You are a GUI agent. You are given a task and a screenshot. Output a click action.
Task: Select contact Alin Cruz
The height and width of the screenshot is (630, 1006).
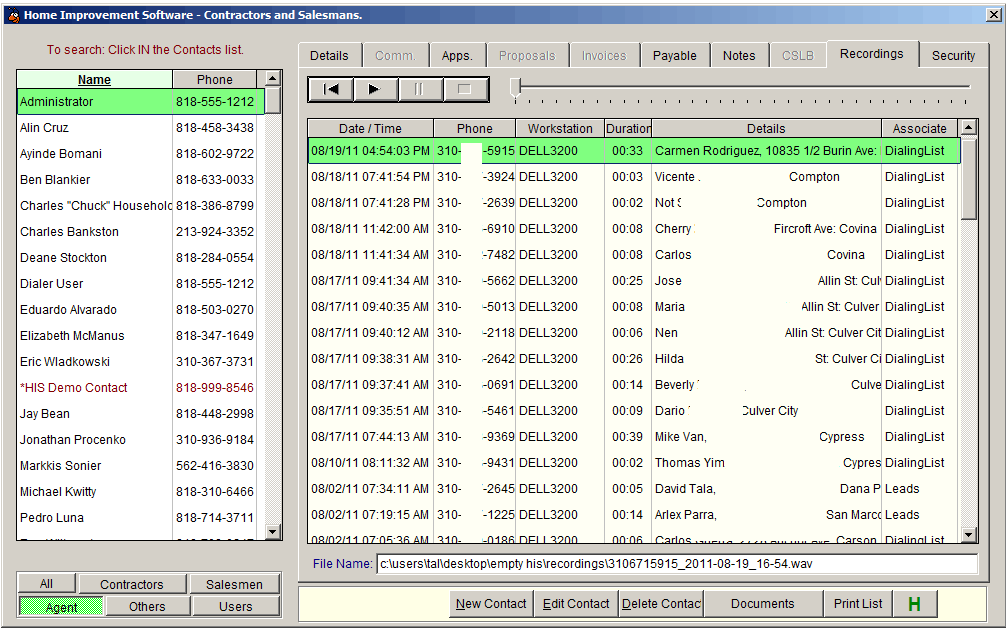pos(141,128)
